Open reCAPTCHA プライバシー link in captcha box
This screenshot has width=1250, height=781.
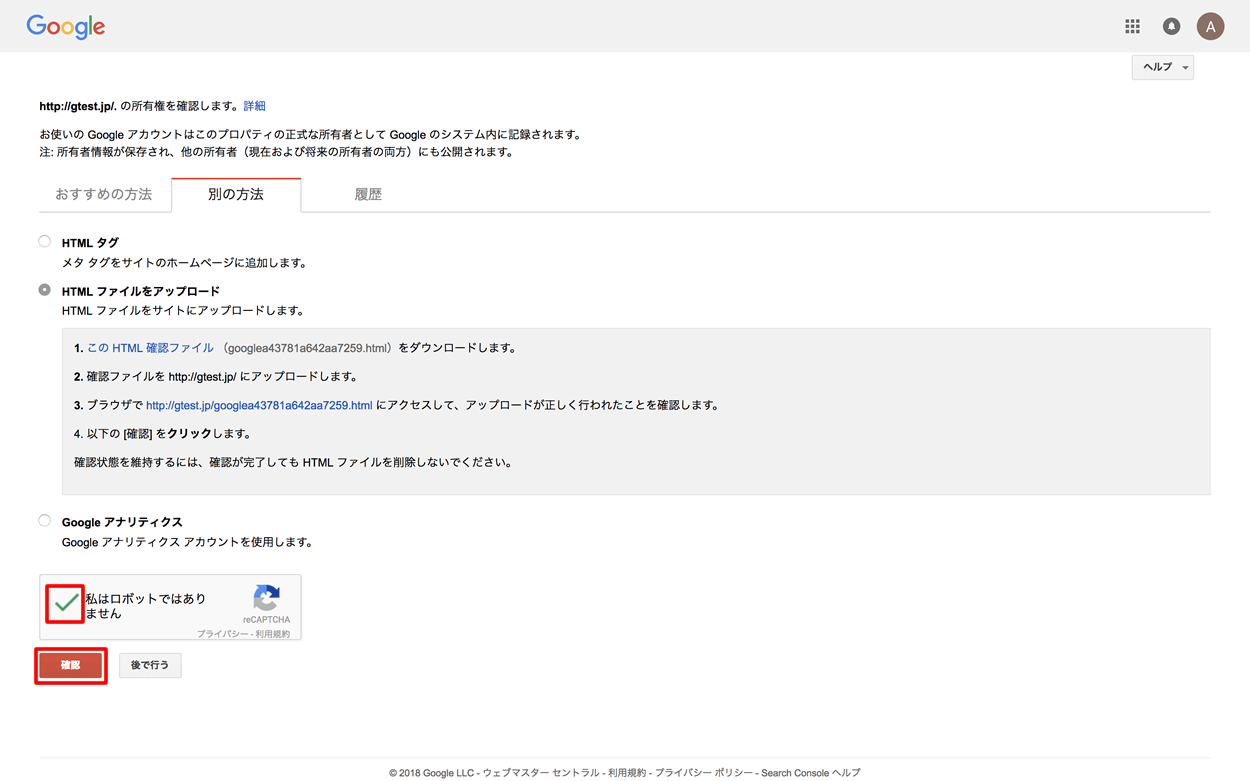222,634
